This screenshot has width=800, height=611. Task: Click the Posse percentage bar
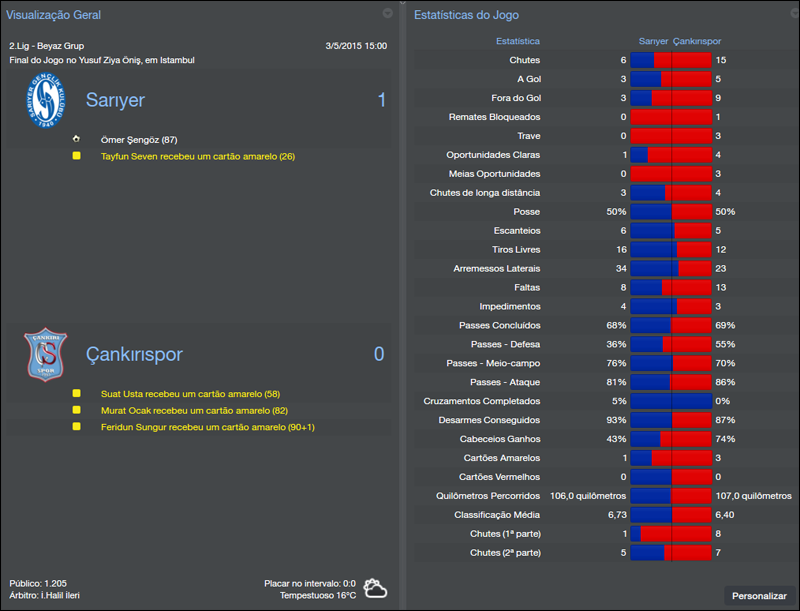coord(670,212)
